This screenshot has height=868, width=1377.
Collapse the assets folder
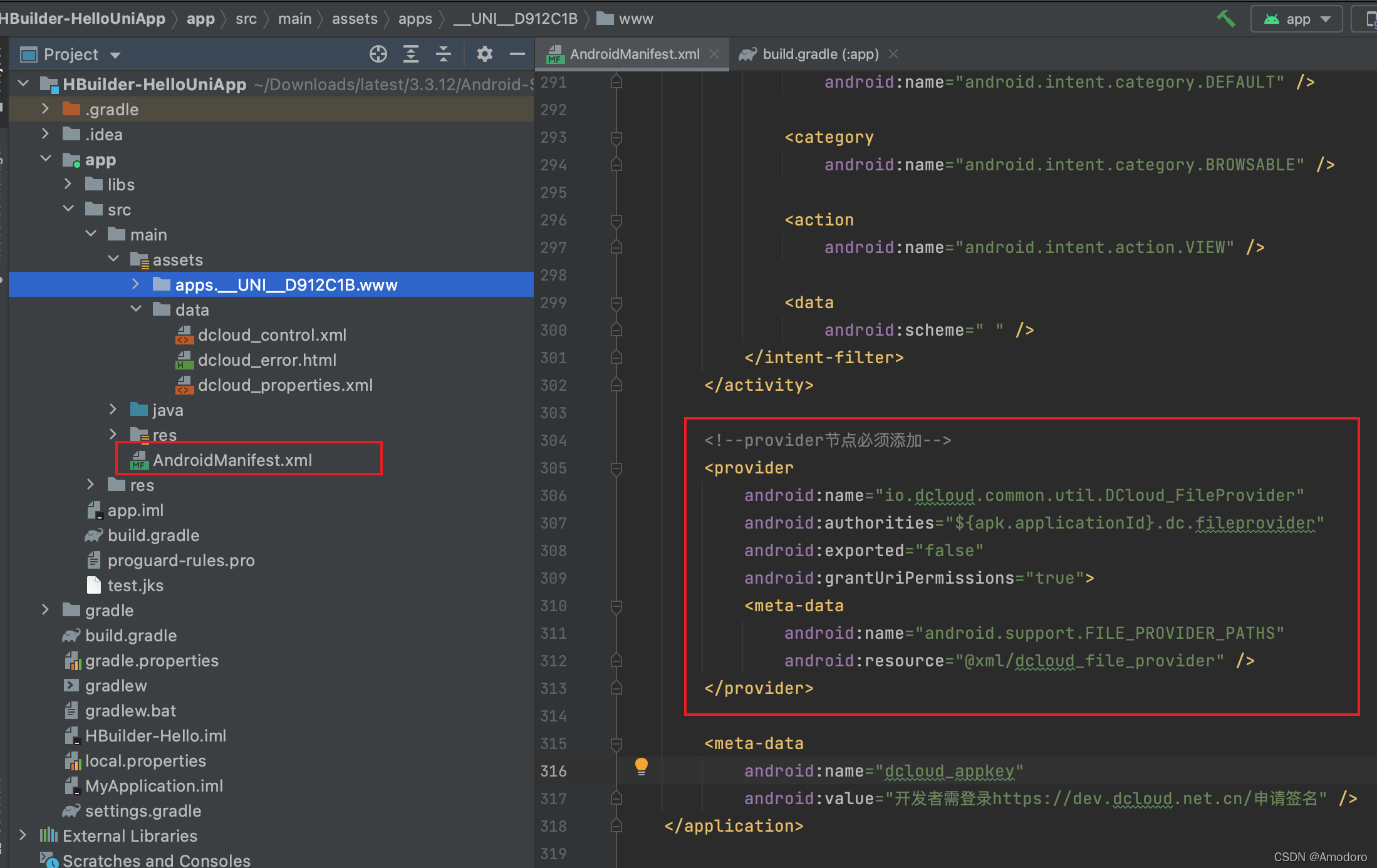[x=113, y=259]
